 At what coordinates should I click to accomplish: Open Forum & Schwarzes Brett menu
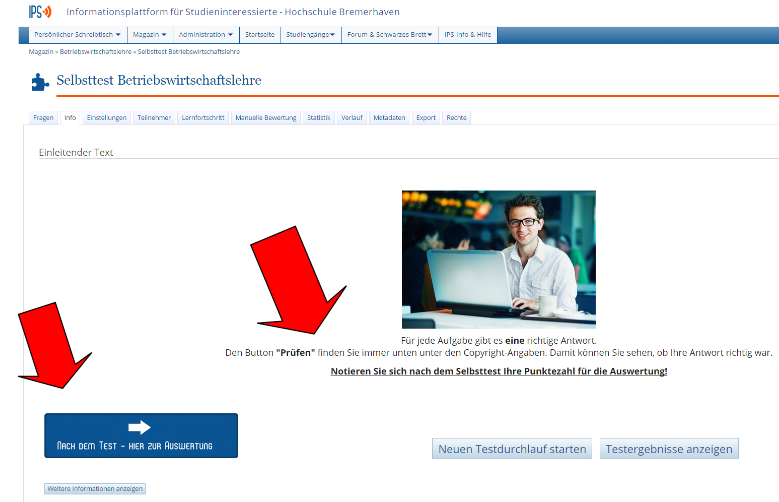pyautogui.click(x=389, y=35)
